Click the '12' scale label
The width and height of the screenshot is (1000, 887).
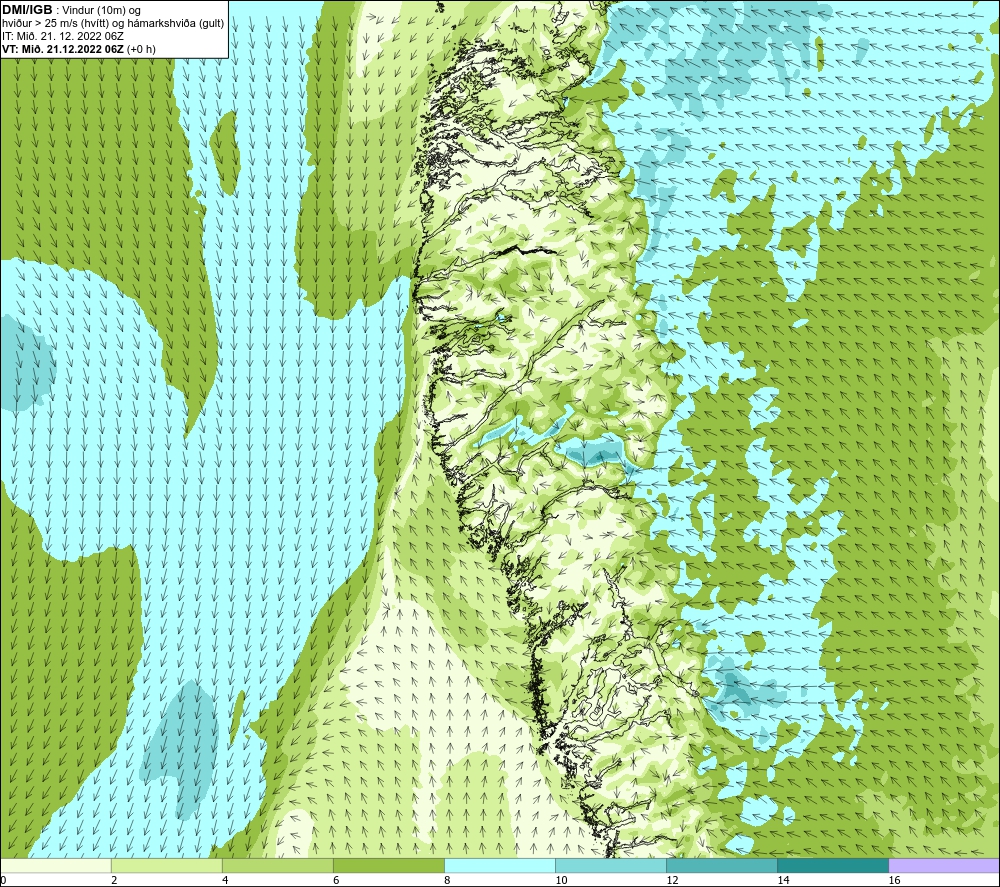coord(672,881)
